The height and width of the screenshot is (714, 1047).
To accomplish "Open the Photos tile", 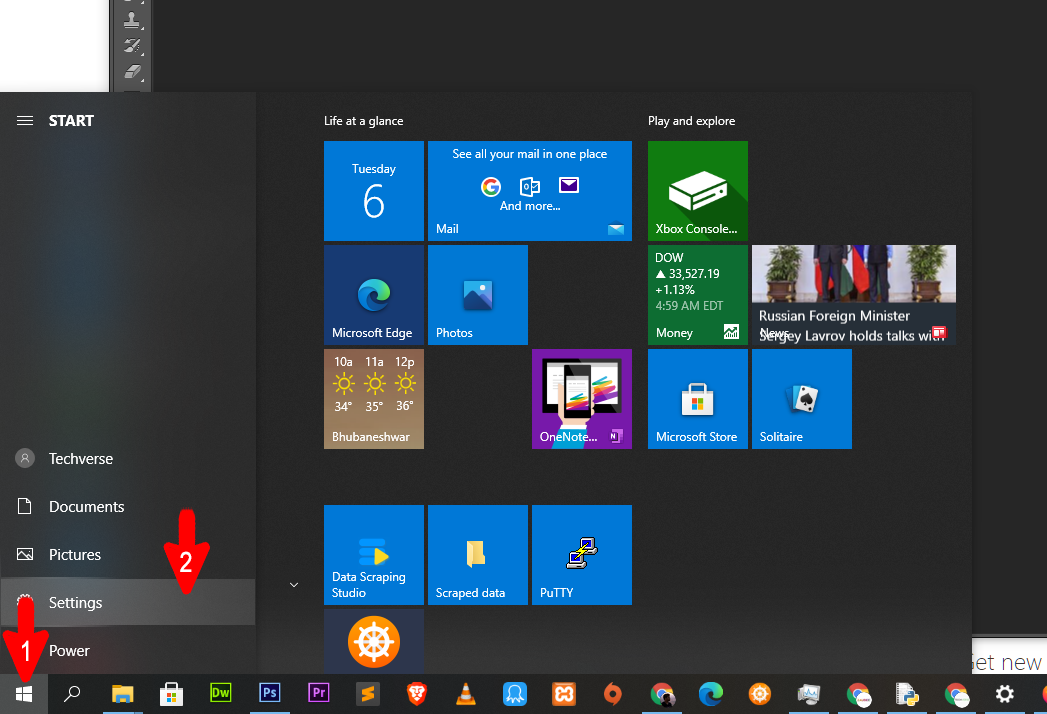I will [478, 295].
